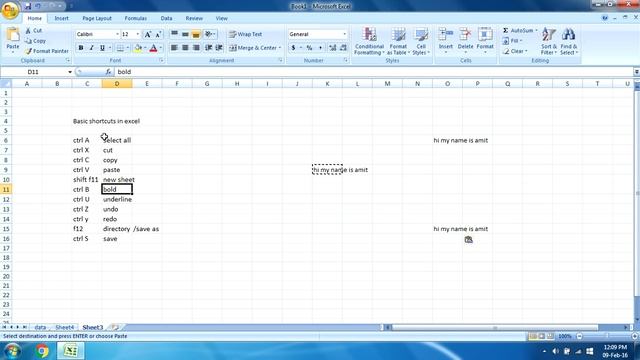This screenshot has height=360, width=640.
Task: Toggle Italic formatting in the ribbon
Action: click(x=91, y=48)
